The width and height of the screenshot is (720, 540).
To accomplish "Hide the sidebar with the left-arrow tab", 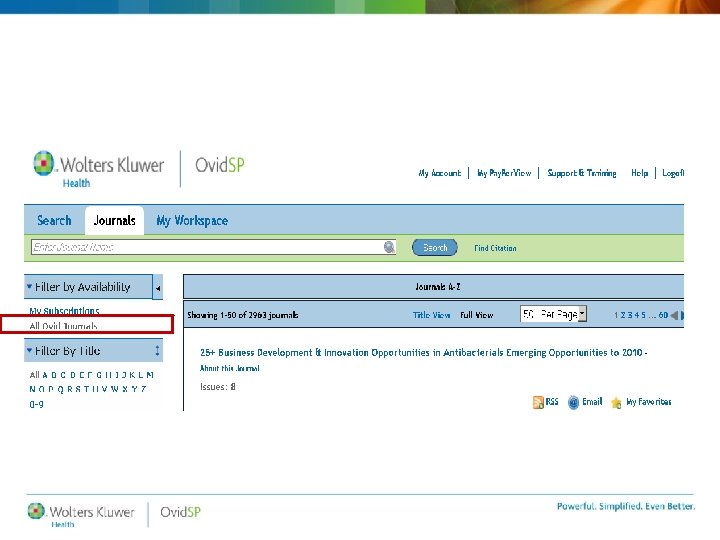I will tap(158, 288).
